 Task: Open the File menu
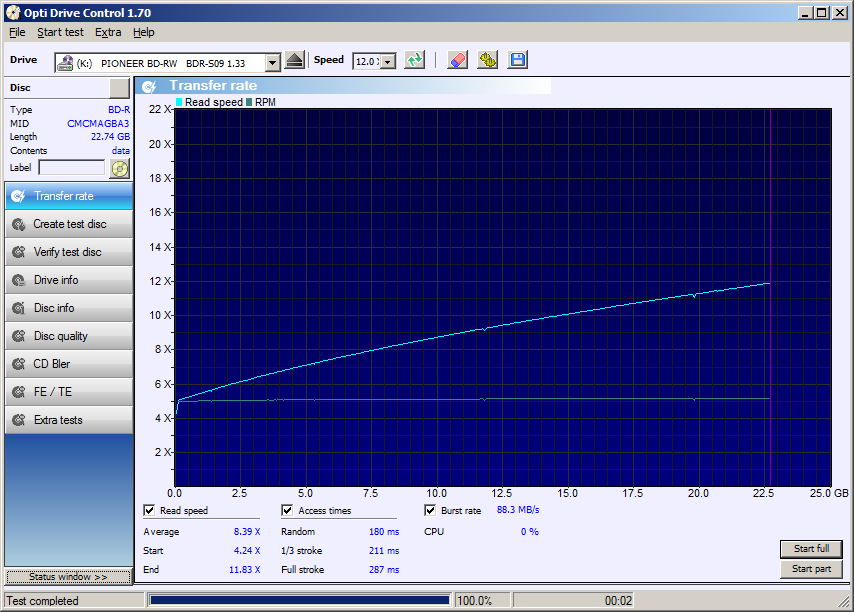[x=17, y=32]
